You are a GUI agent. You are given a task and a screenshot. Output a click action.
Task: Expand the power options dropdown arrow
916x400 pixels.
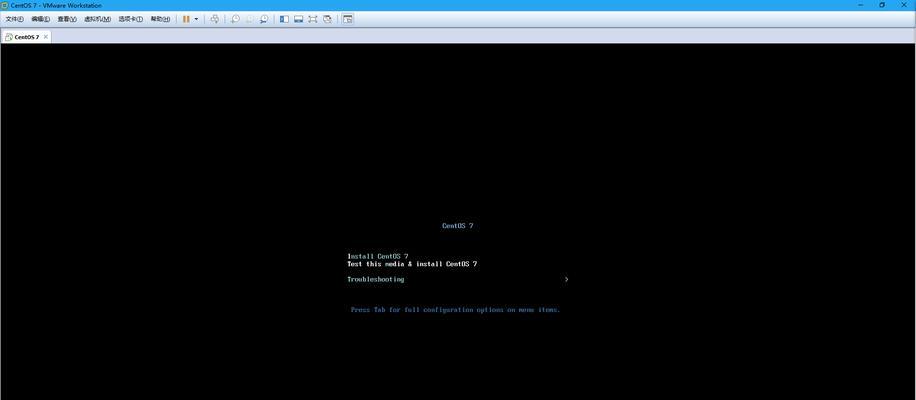click(x=196, y=19)
